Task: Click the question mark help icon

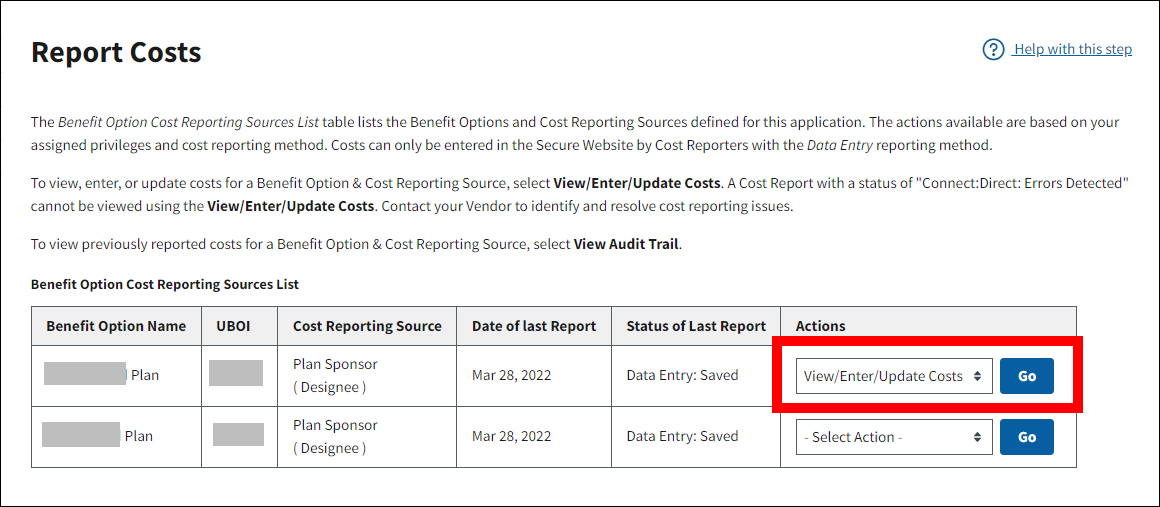Action: coord(993,50)
